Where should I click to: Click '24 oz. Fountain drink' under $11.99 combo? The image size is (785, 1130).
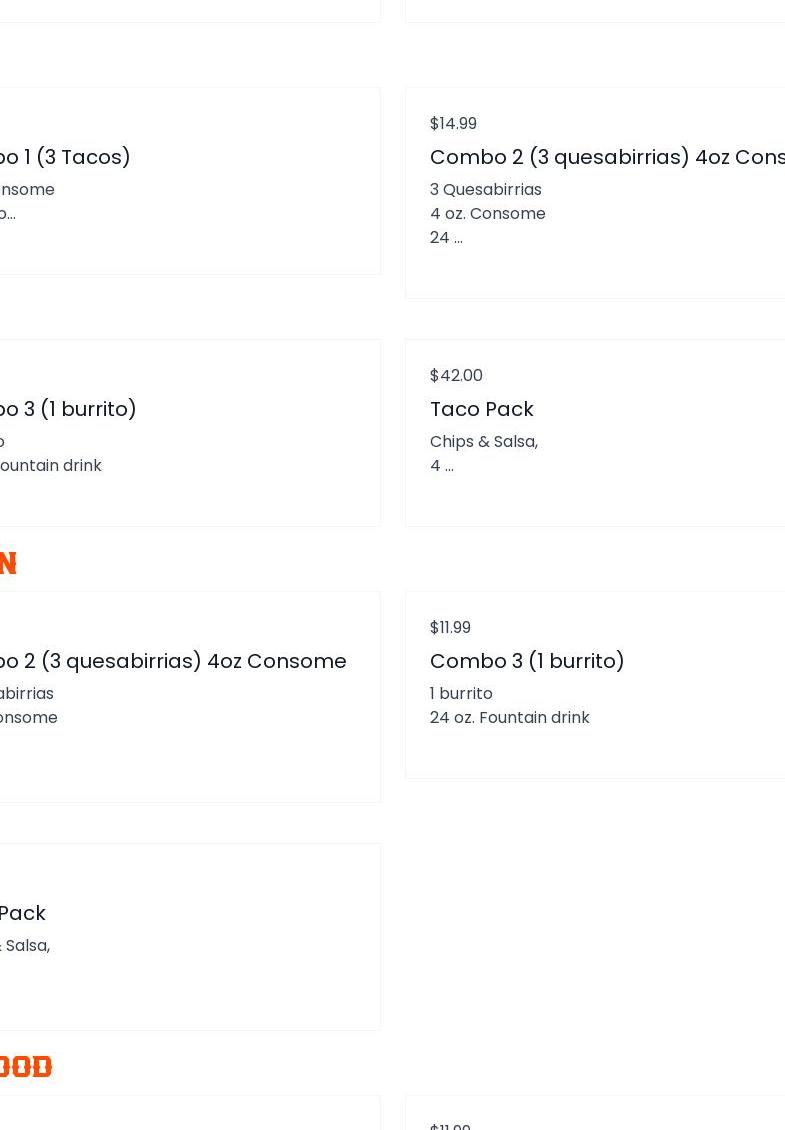[509, 717]
